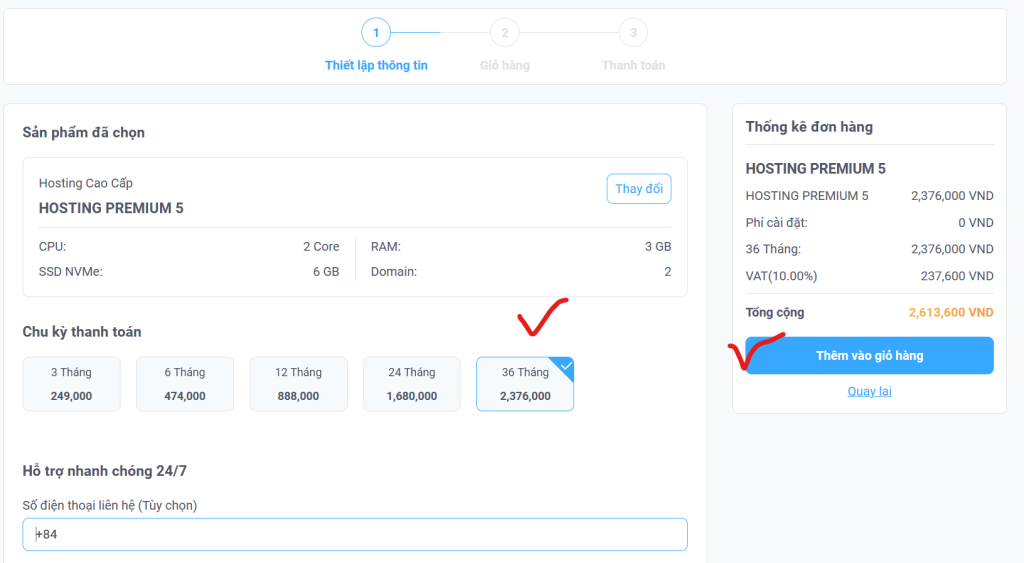Follow the Quay lại link

pyautogui.click(x=869, y=391)
